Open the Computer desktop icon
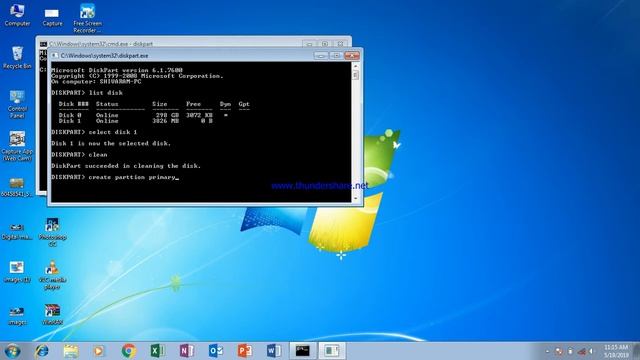The width and height of the screenshot is (640, 360). (x=17, y=15)
